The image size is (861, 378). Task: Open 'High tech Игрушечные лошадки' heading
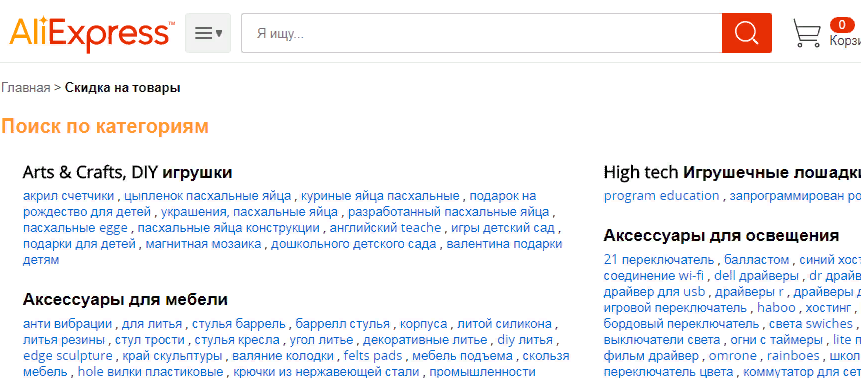tap(732, 173)
